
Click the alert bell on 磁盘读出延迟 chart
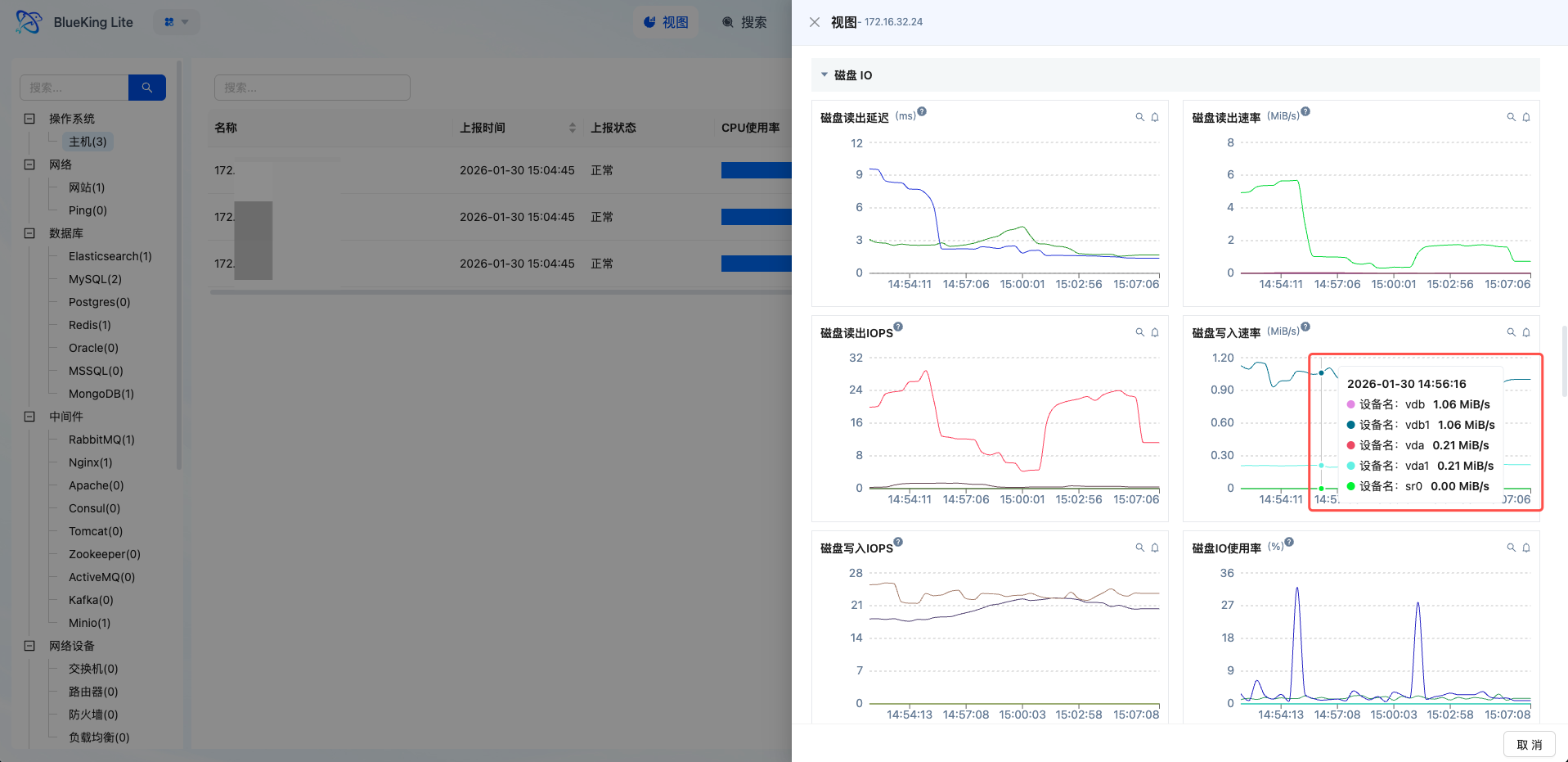[x=1155, y=117]
